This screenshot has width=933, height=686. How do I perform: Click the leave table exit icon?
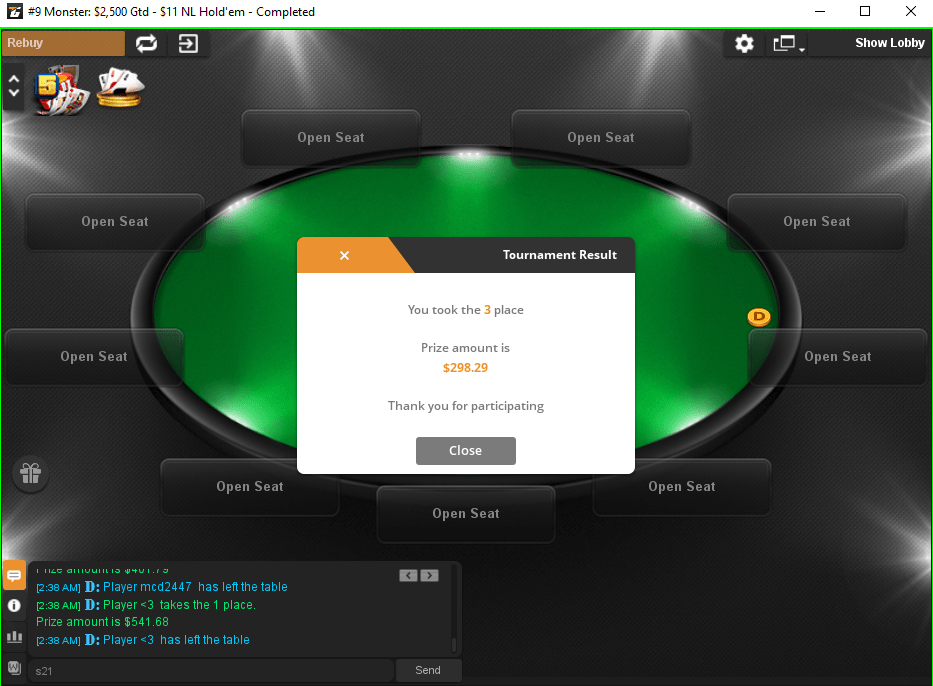tap(188, 43)
